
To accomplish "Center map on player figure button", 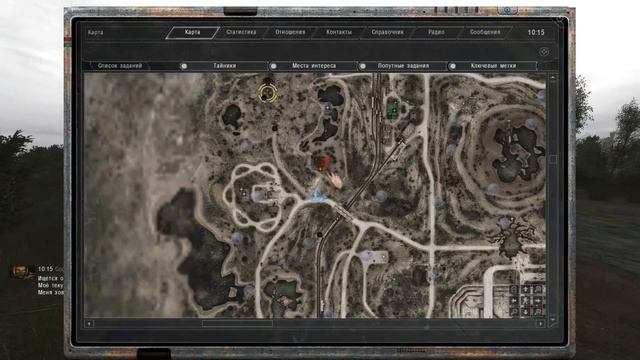I will (x=526, y=301).
